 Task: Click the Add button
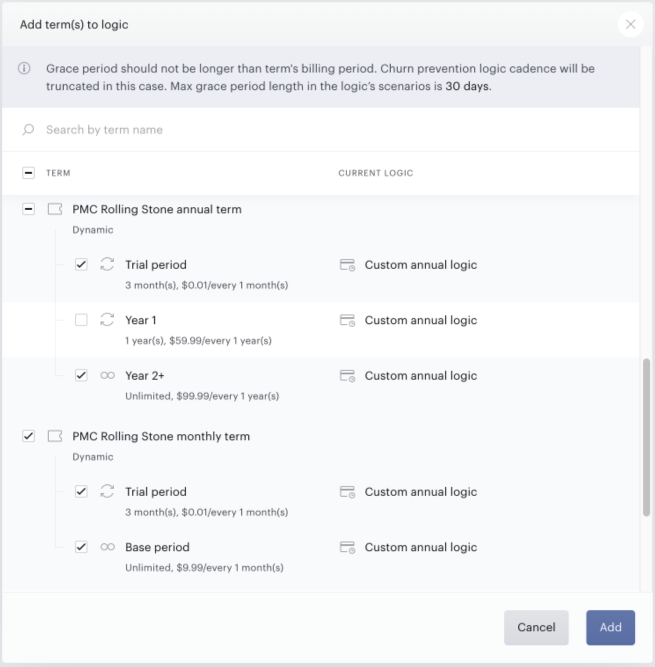610,627
